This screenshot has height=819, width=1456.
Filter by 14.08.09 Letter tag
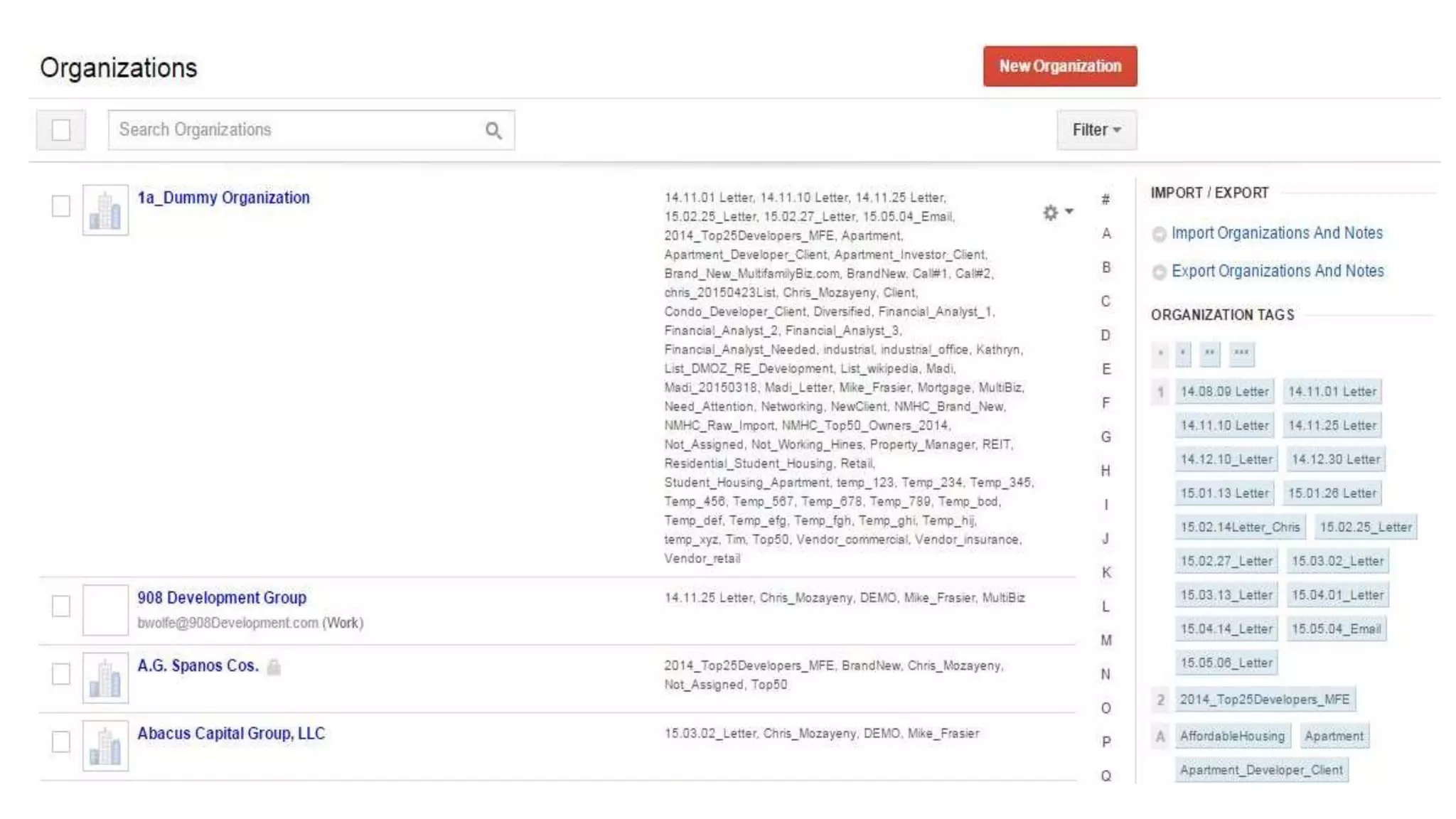[x=1224, y=392]
